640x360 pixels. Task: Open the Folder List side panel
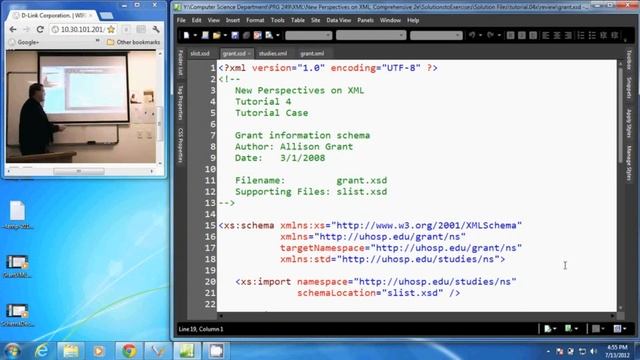[180, 63]
